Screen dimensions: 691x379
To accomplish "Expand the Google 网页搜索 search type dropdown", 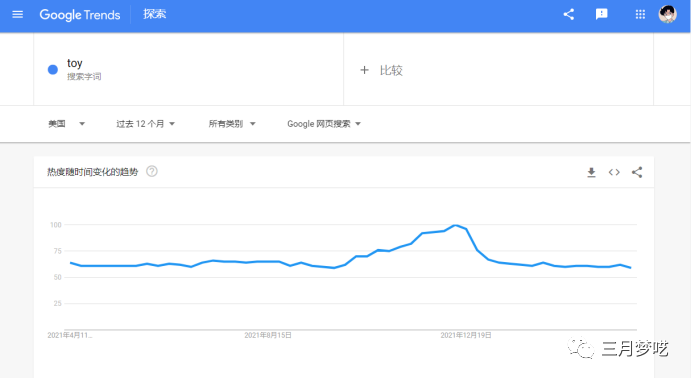I will [324, 124].
